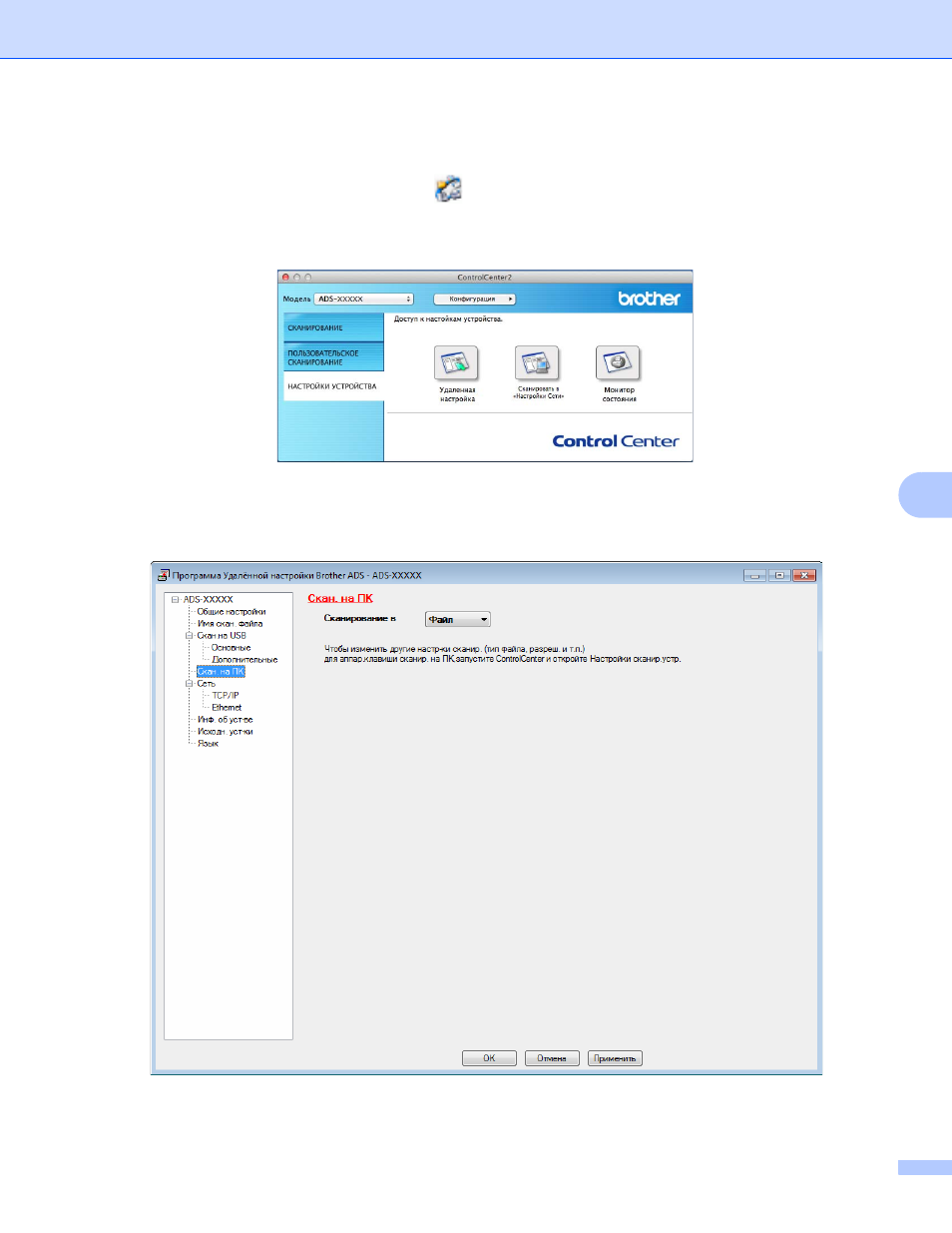Open Монитор состояния icon

(618, 362)
